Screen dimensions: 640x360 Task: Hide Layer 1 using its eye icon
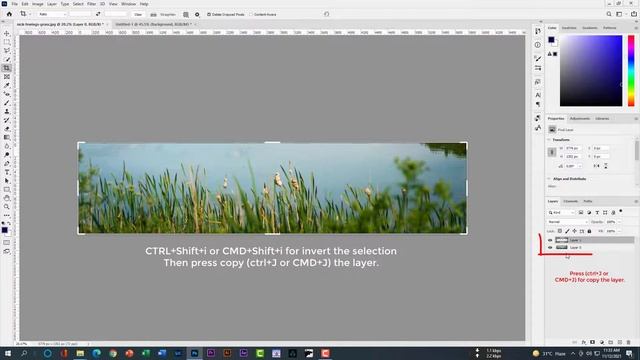click(x=550, y=240)
